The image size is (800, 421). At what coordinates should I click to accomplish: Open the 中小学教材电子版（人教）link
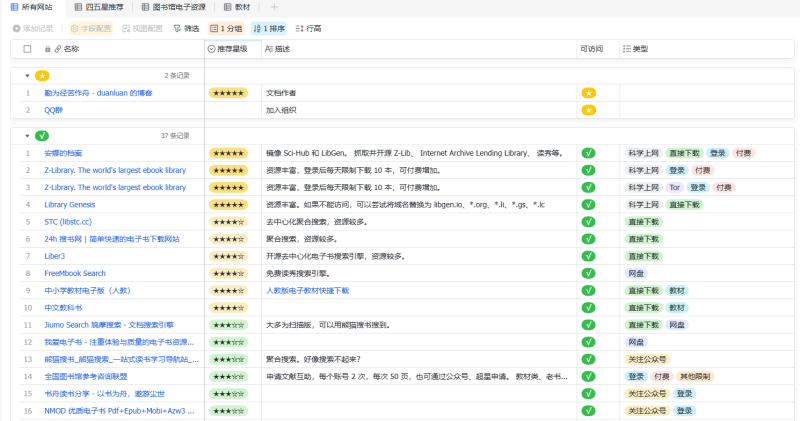click(87, 290)
